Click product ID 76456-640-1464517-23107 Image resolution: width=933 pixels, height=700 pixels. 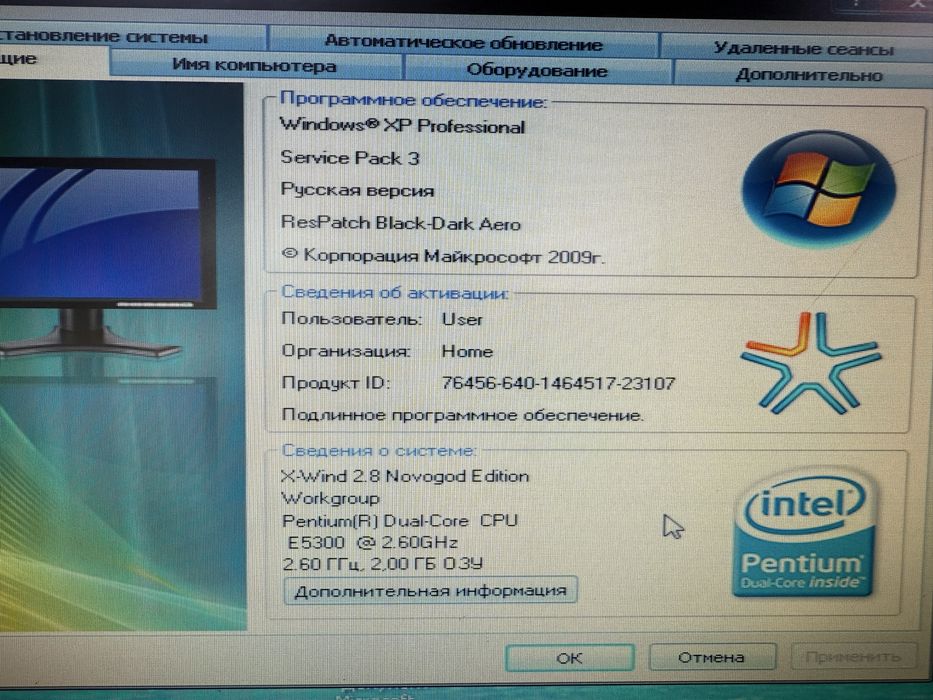click(558, 383)
